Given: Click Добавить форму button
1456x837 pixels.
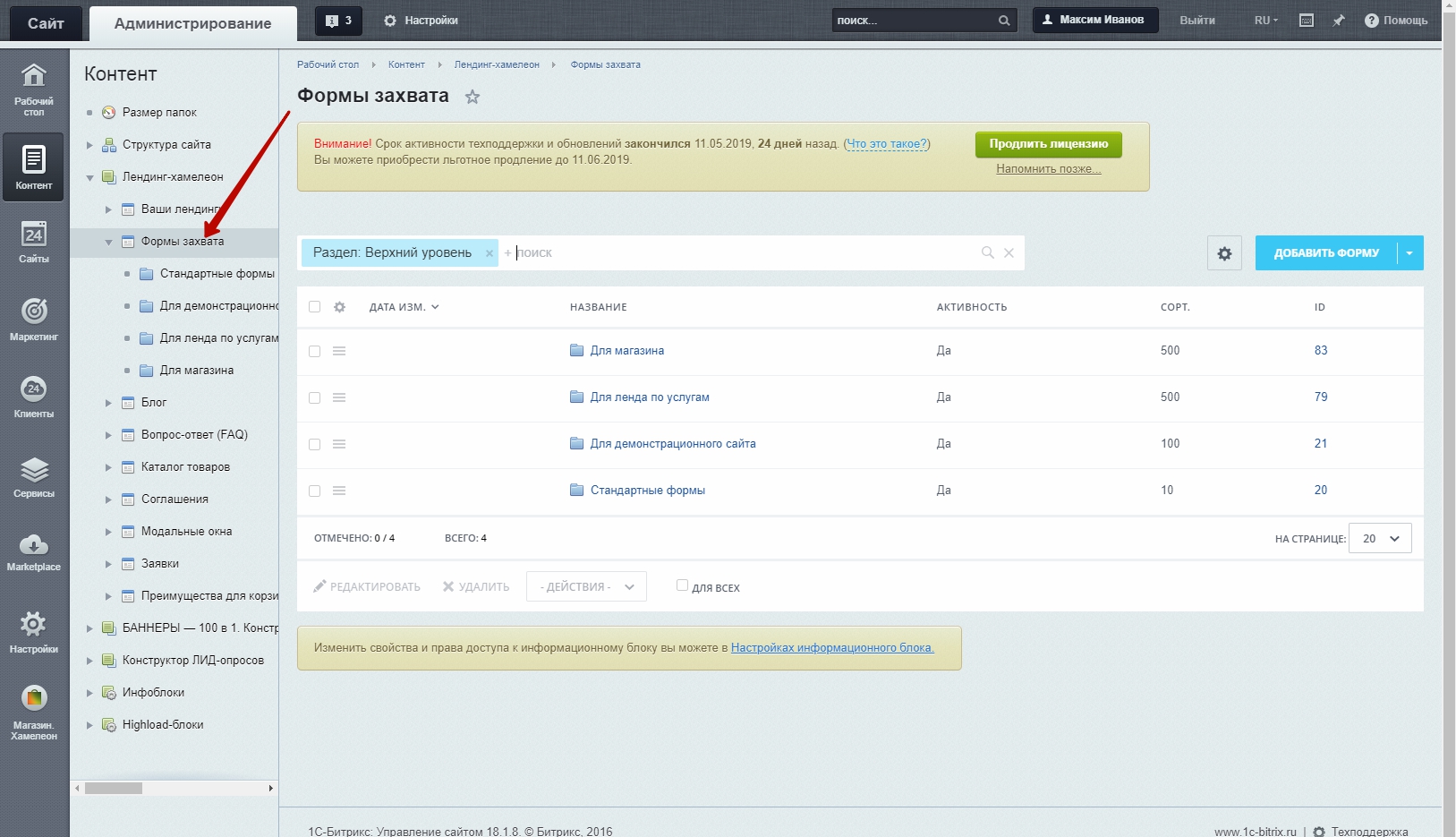Looking at the screenshot, I should pyautogui.click(x=1326, y=253).
